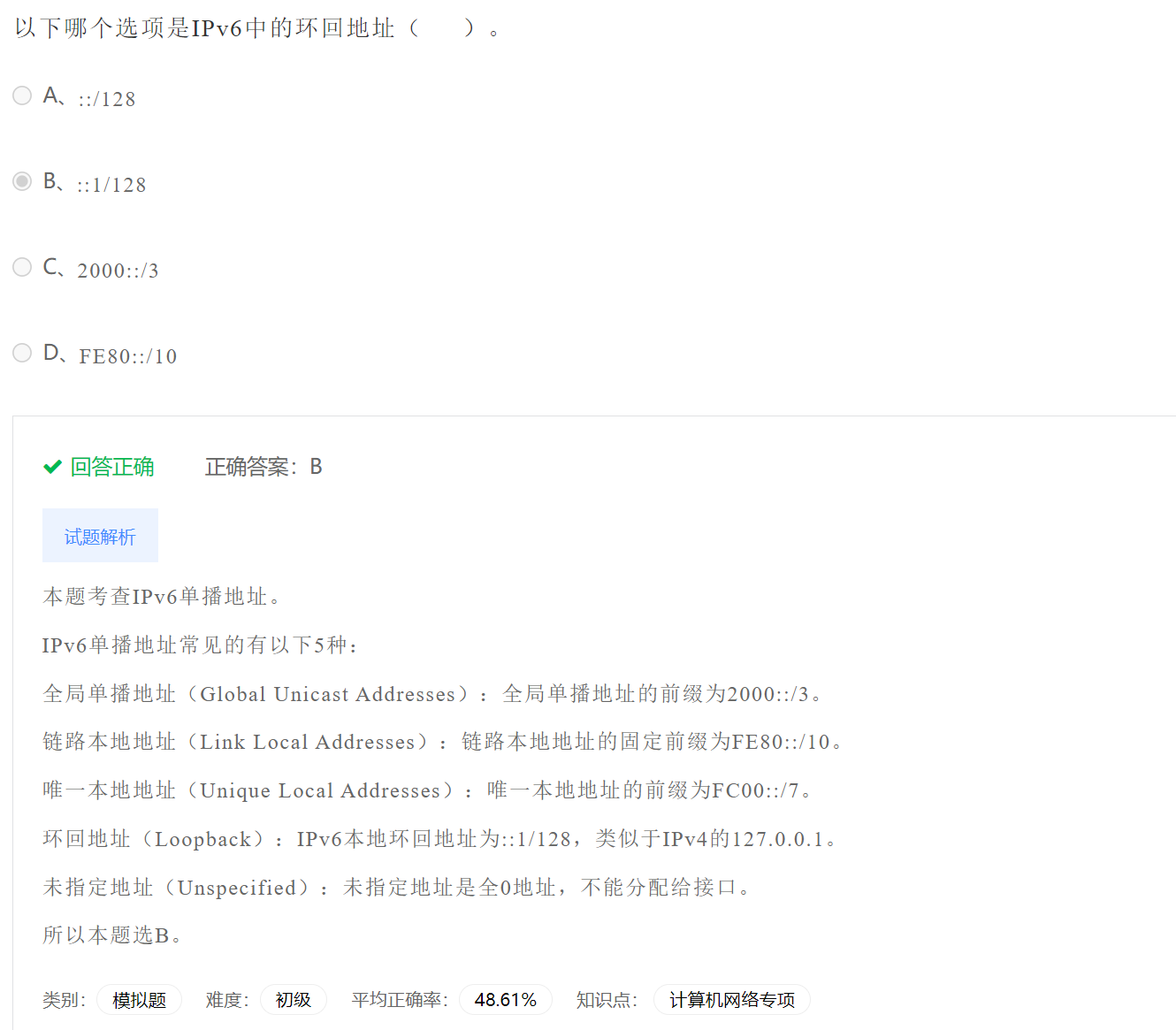The image size is (1176, 1030).
Task: Click the 正确答案：B text
Action: tap(263, 467)
